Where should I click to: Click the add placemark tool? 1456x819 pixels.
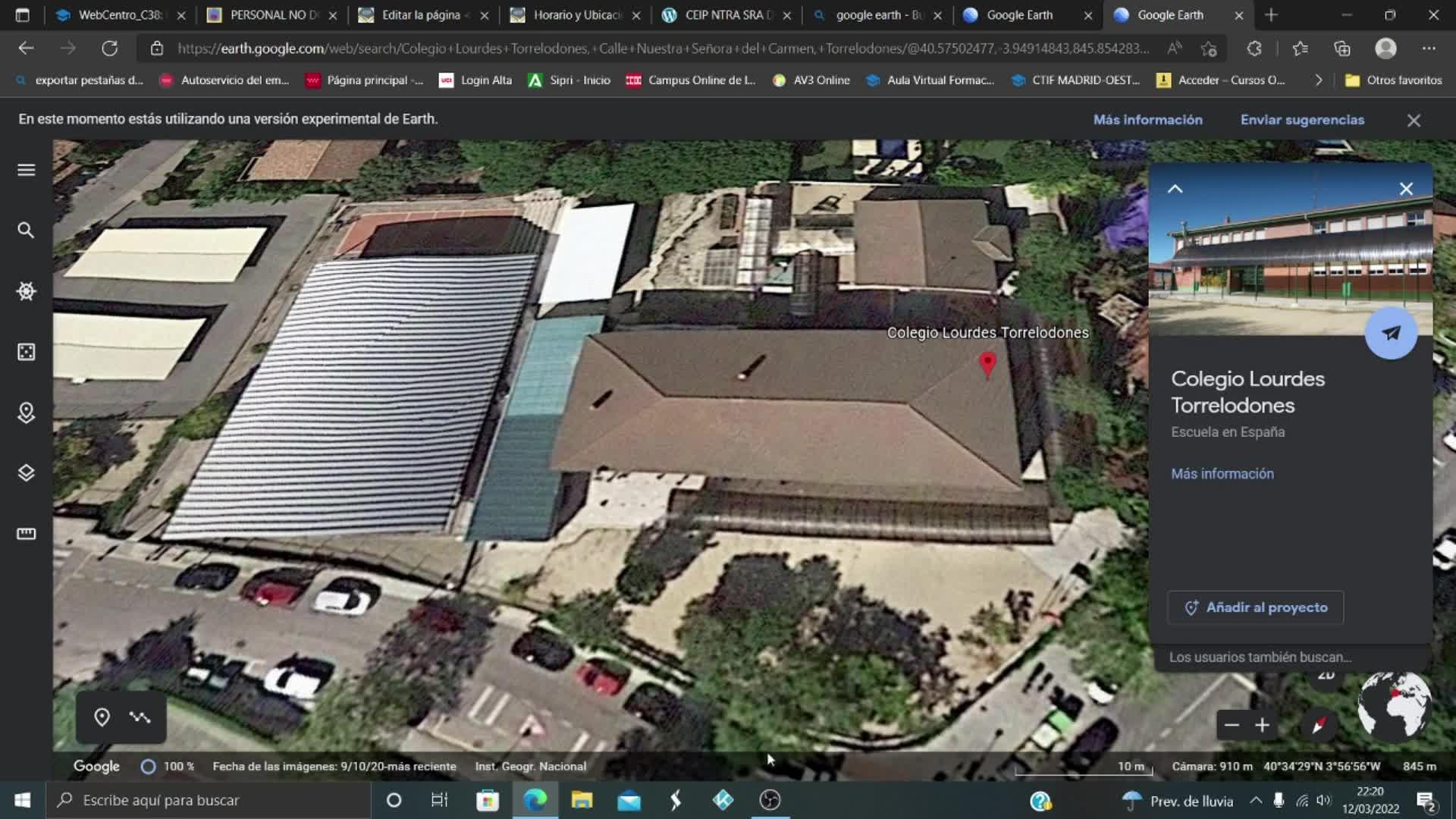102,717
